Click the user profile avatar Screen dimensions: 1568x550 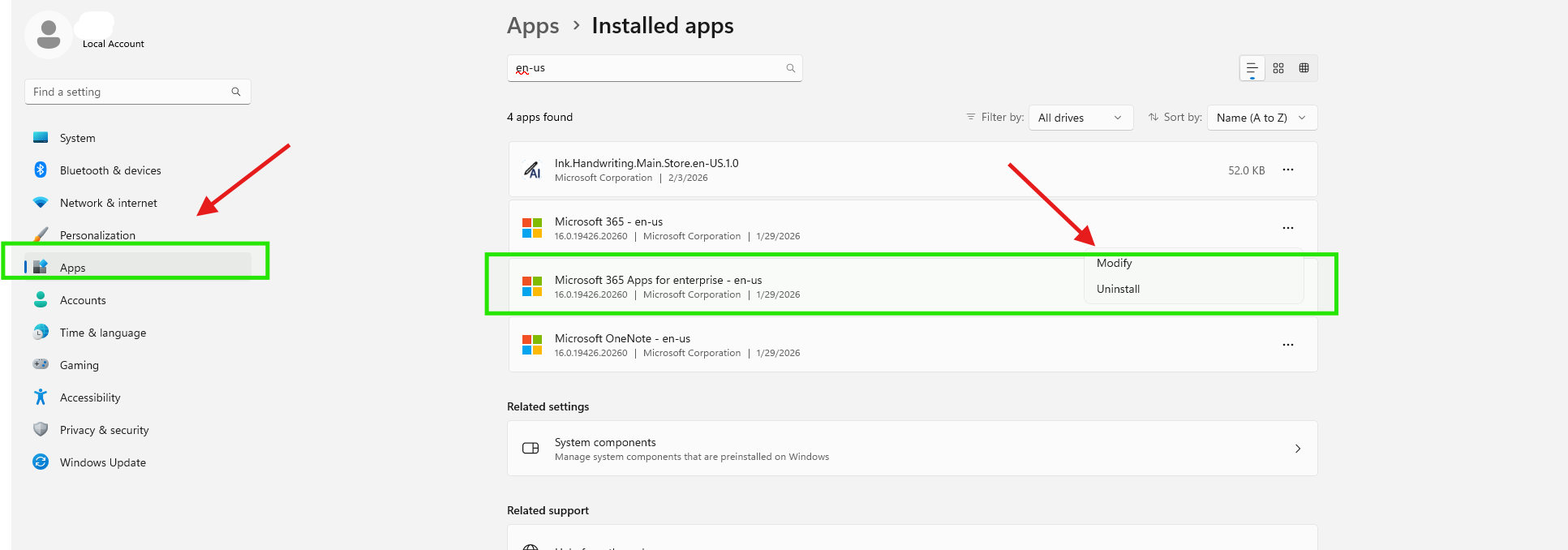tap(49, 35)
